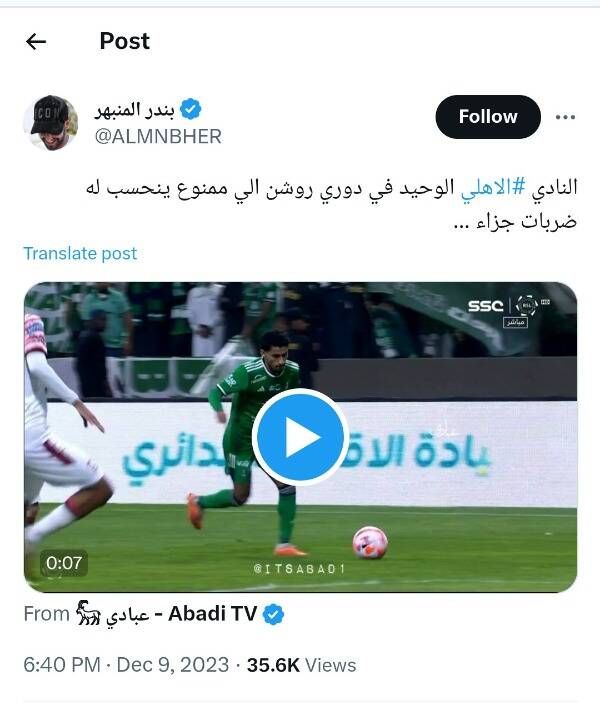The width and height of the screenshot is (600, 705).
Task: Click the author display name بندر المنبهر
Action: pyautogui.click(x=134, y=109)
